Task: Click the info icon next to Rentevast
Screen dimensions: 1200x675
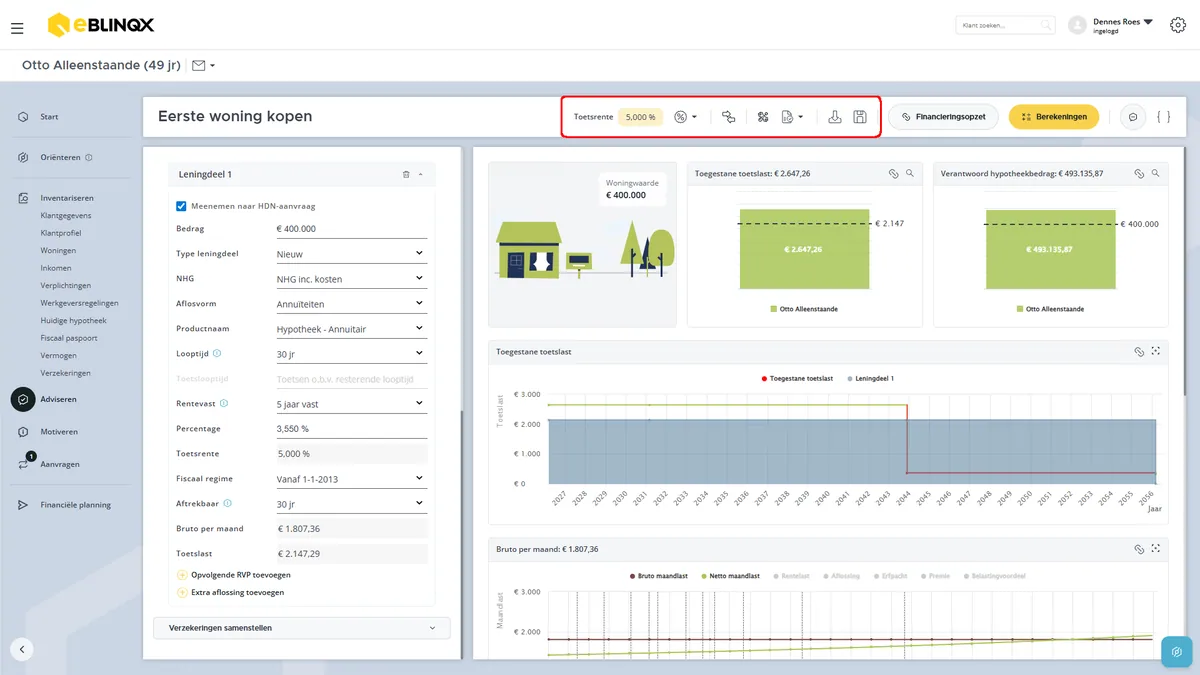Action: click(x=224, y=403)
